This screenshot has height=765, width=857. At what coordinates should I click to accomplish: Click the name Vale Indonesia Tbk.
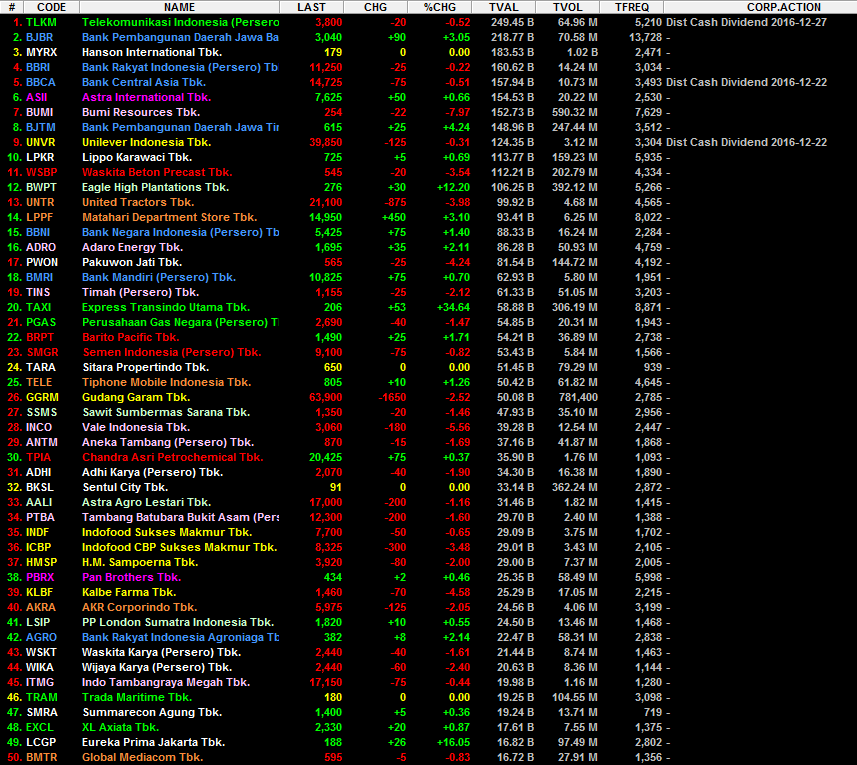pyautogui.click(x=136, y=427)
